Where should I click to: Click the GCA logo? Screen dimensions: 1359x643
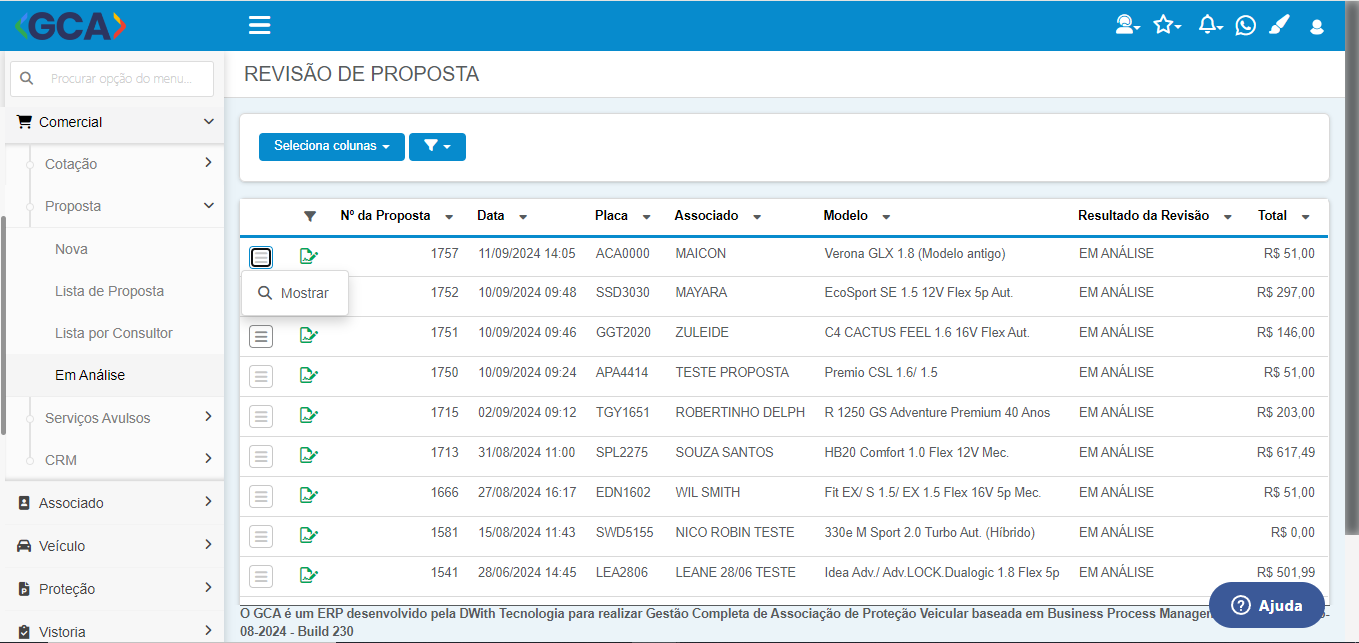(x=70, y=25)
